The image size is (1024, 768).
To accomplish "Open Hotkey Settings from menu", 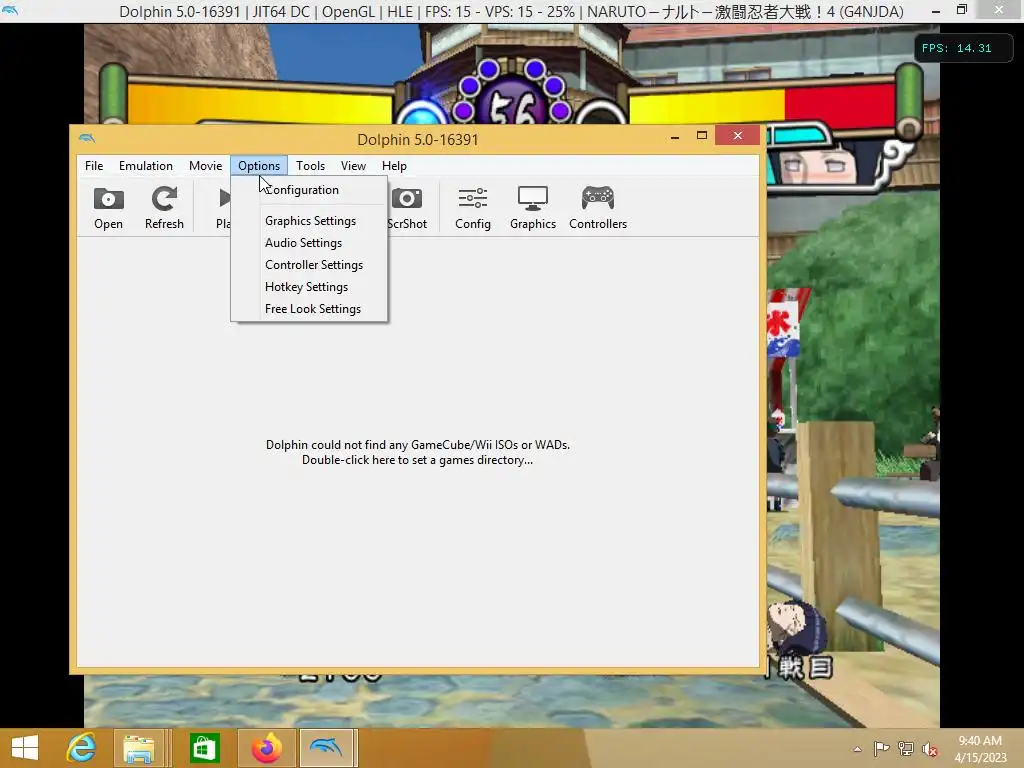I will 310,287.
